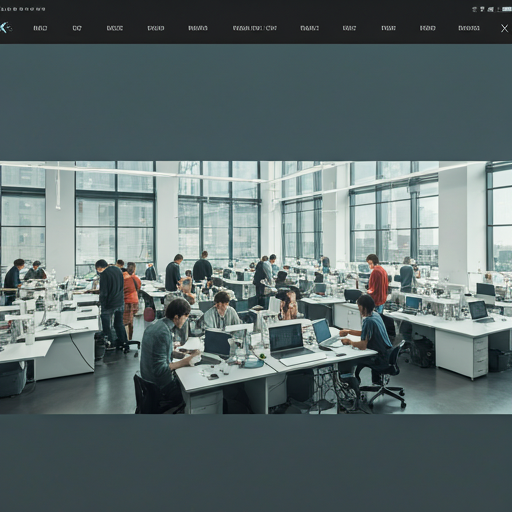Click the first status icon in top-right tray

pyautogui.click(x=475, y=9)
